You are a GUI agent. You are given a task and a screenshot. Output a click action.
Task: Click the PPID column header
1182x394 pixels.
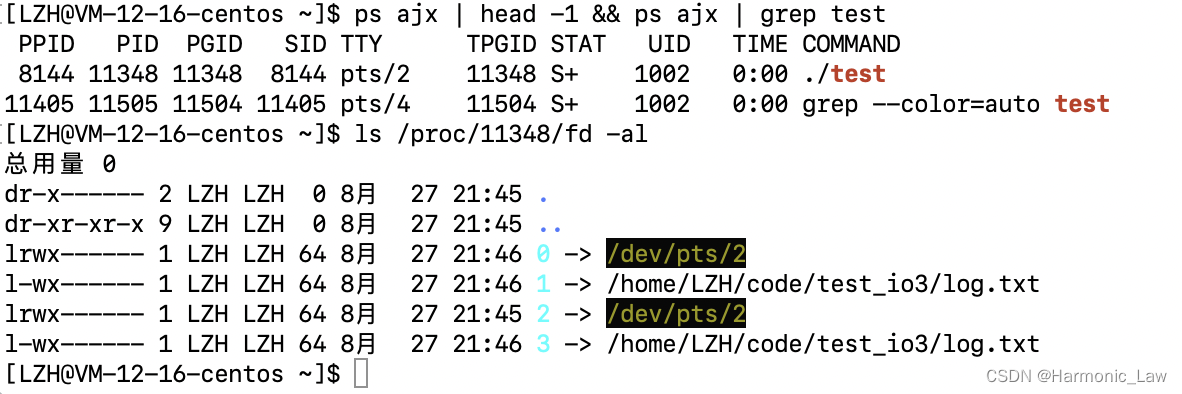(x=47, y=44)
